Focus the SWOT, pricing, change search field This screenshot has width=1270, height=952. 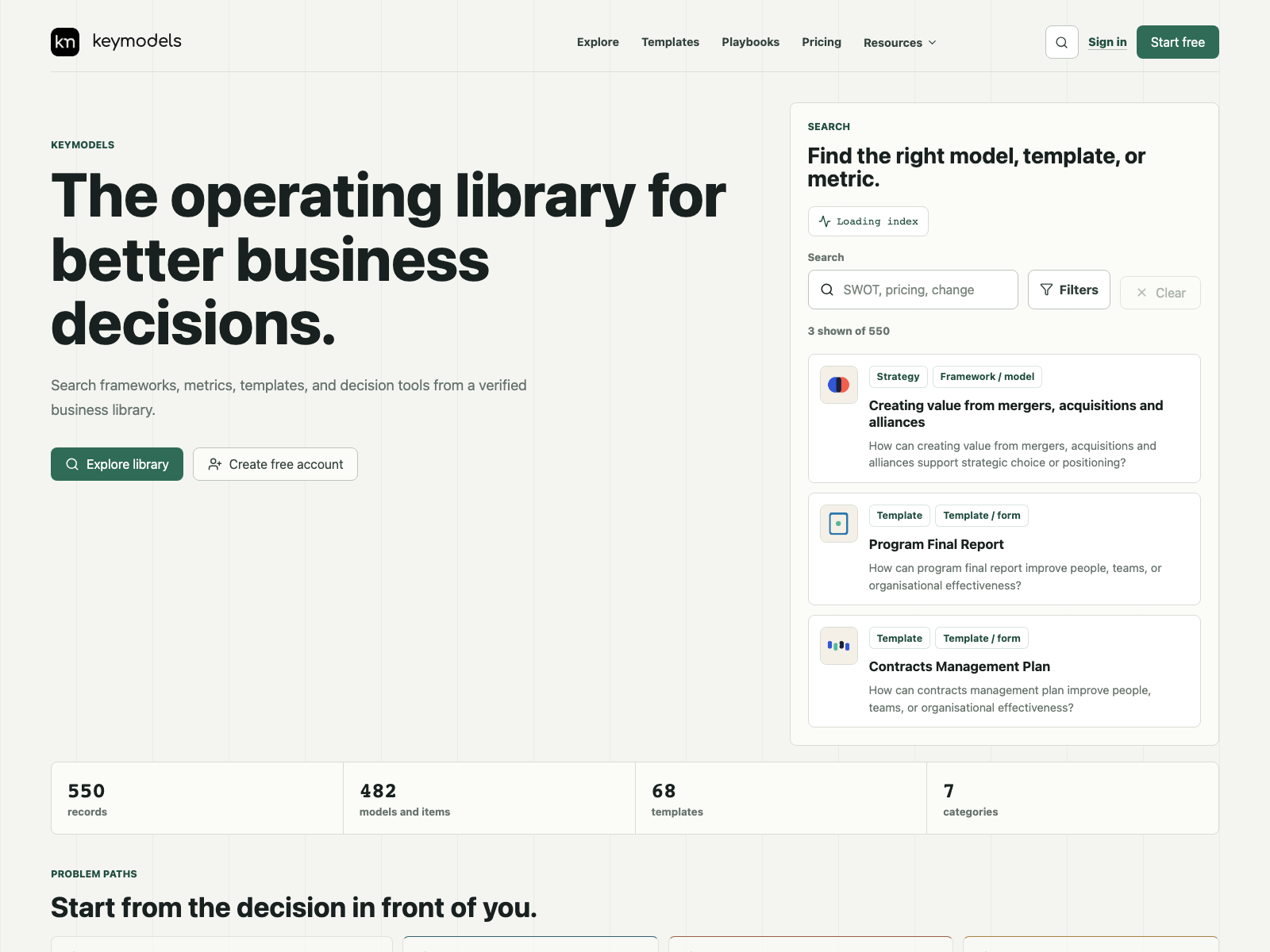click(913, 290)
